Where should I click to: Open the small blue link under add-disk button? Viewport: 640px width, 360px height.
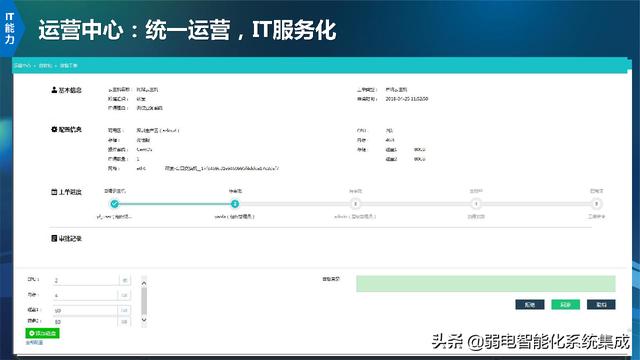34,343
